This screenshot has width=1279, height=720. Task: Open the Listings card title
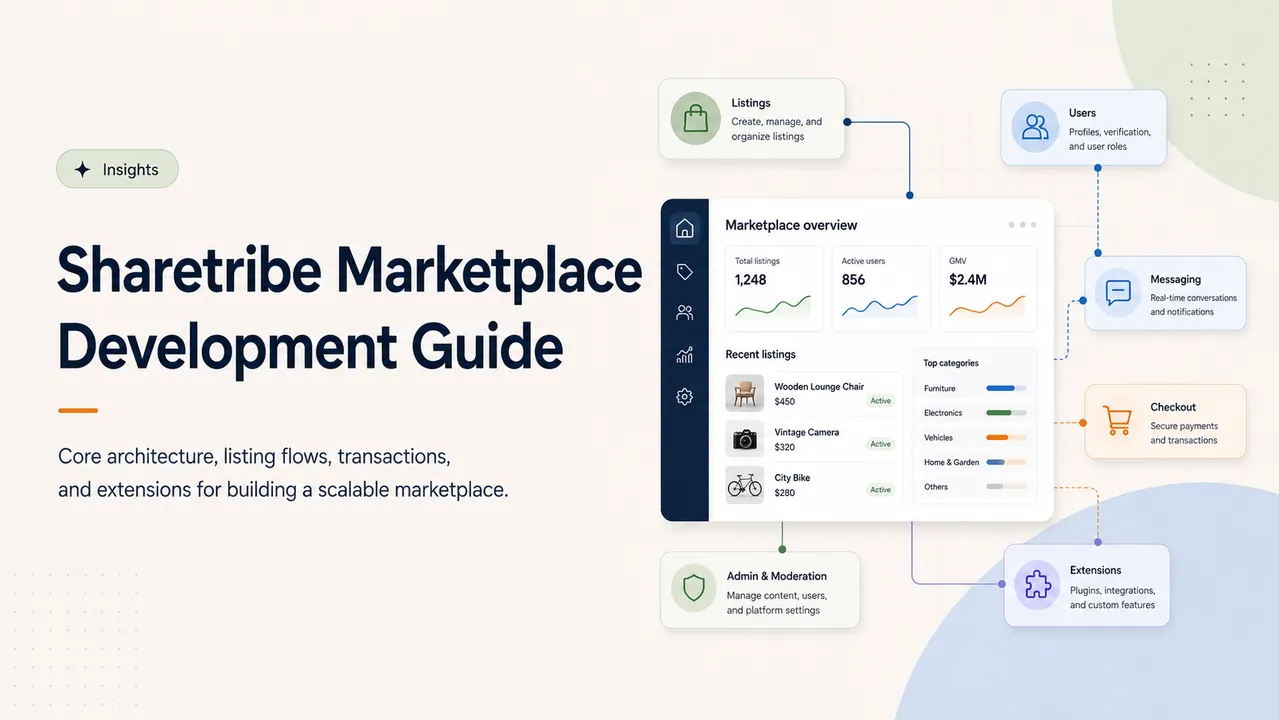[x=751, y=103]
